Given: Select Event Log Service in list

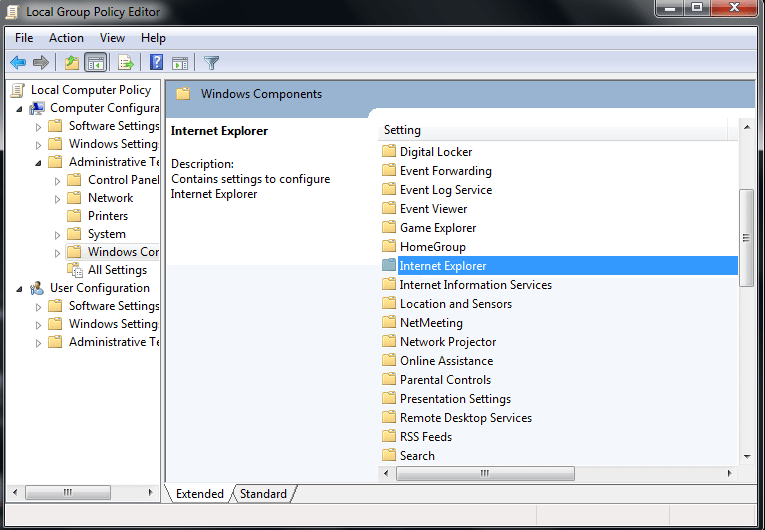Looking at the screenshot, I should (x=446, y=189).
